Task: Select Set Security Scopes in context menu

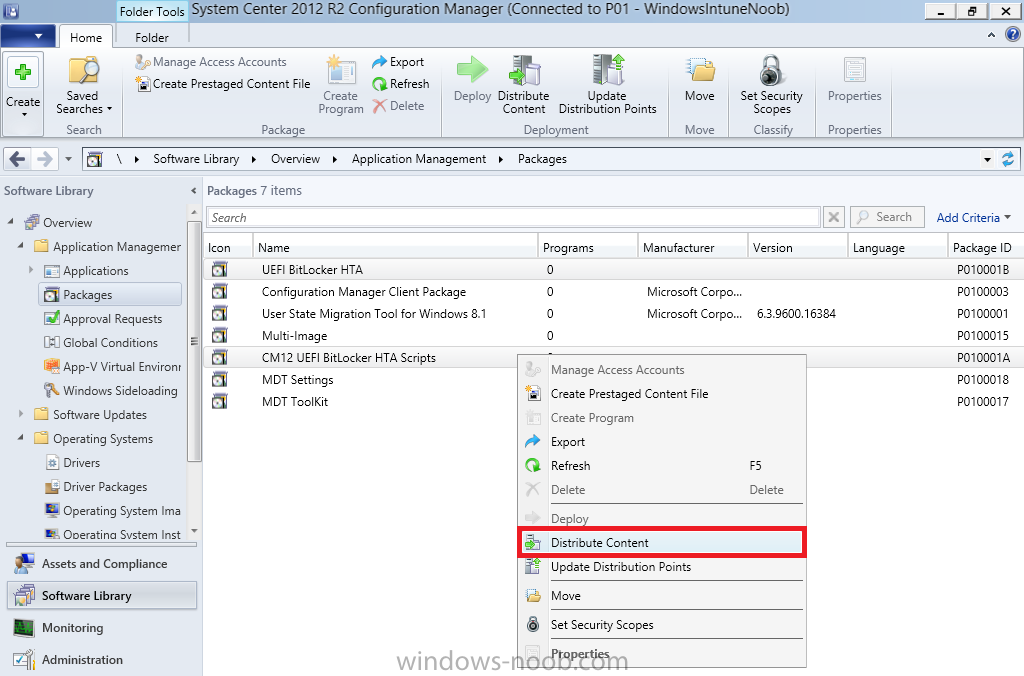Action: tap(662, 625)
